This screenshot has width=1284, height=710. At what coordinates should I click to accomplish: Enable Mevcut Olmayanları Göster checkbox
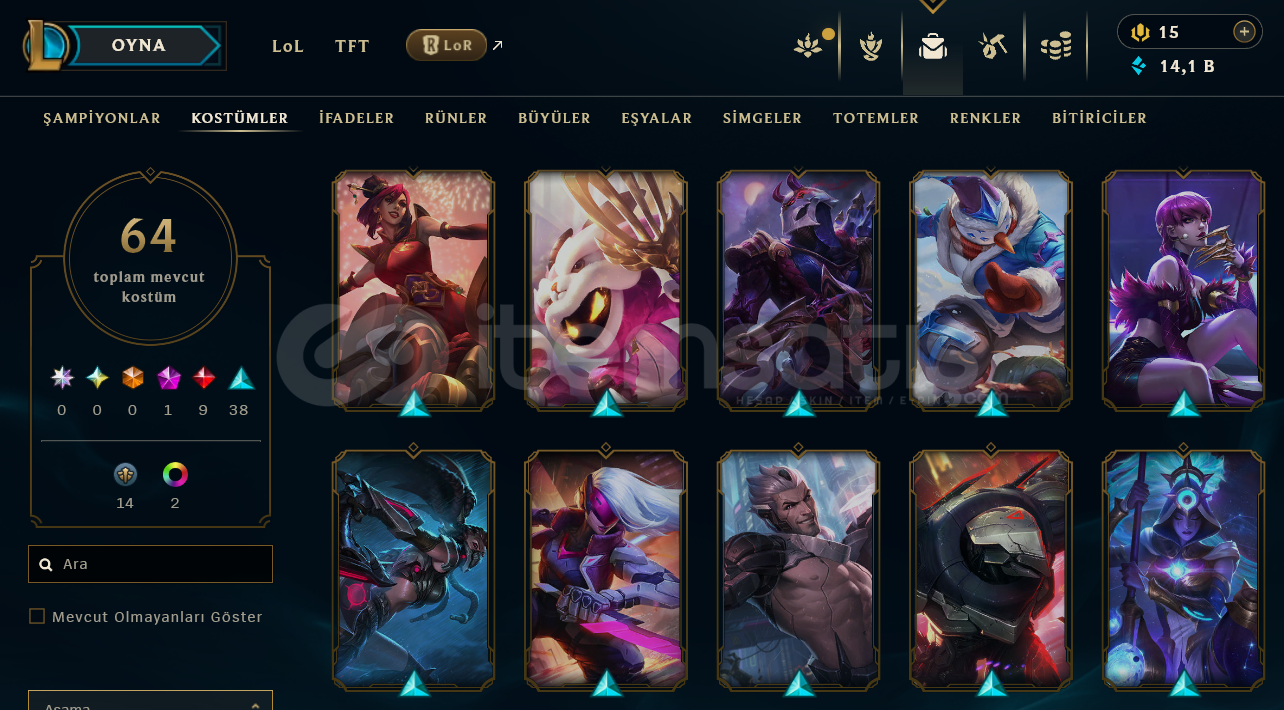coord(37,616)
